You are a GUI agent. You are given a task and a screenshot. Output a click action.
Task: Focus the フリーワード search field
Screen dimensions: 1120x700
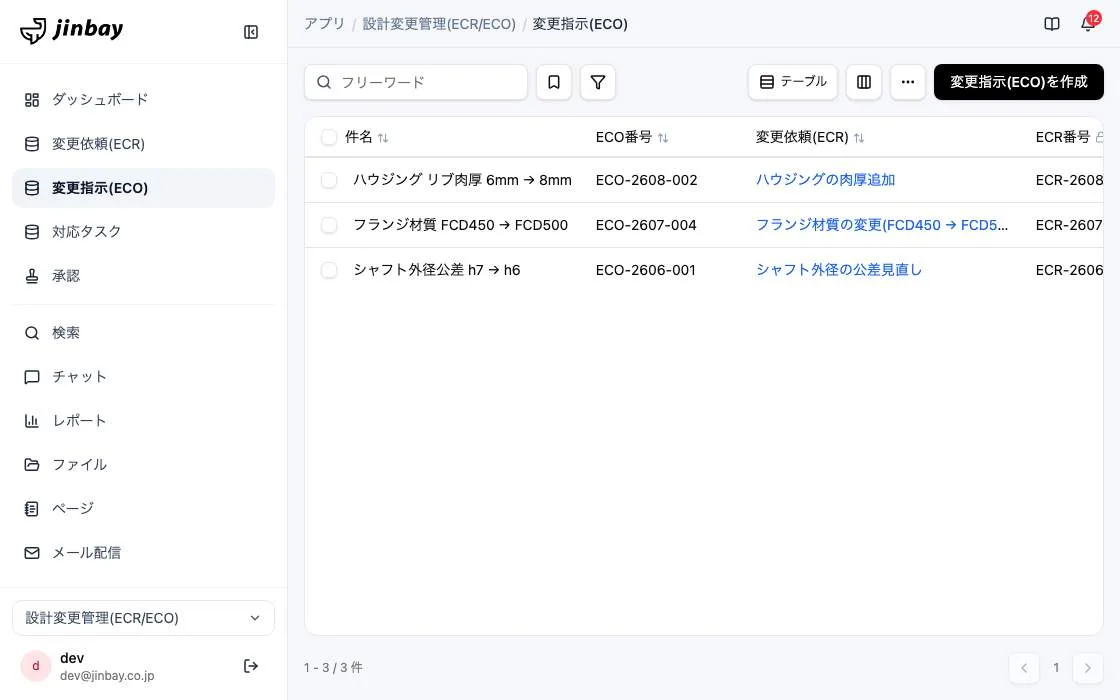point(416,82)
